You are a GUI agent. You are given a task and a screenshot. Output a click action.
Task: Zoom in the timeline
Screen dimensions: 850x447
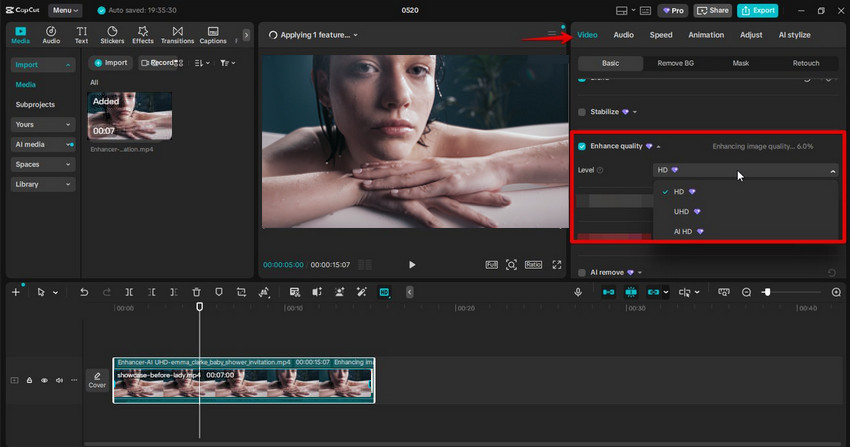[836, 292]
